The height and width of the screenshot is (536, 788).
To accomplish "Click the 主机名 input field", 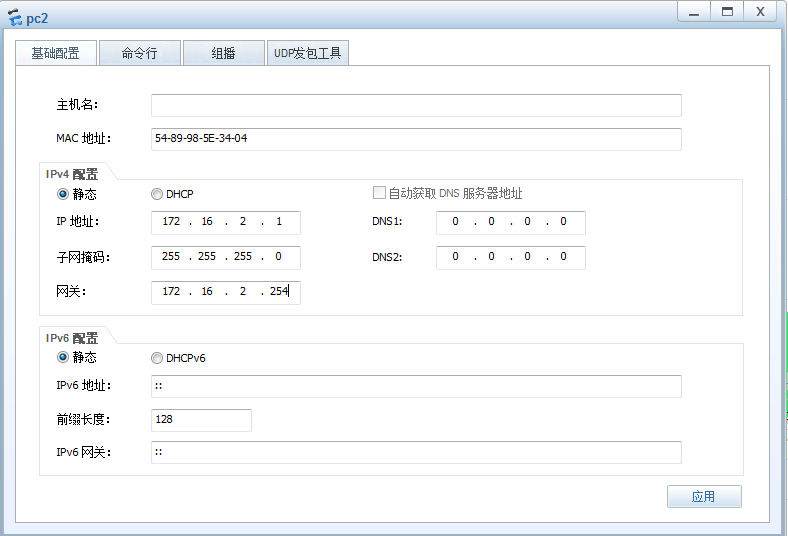I will click(x=416, y=105).
